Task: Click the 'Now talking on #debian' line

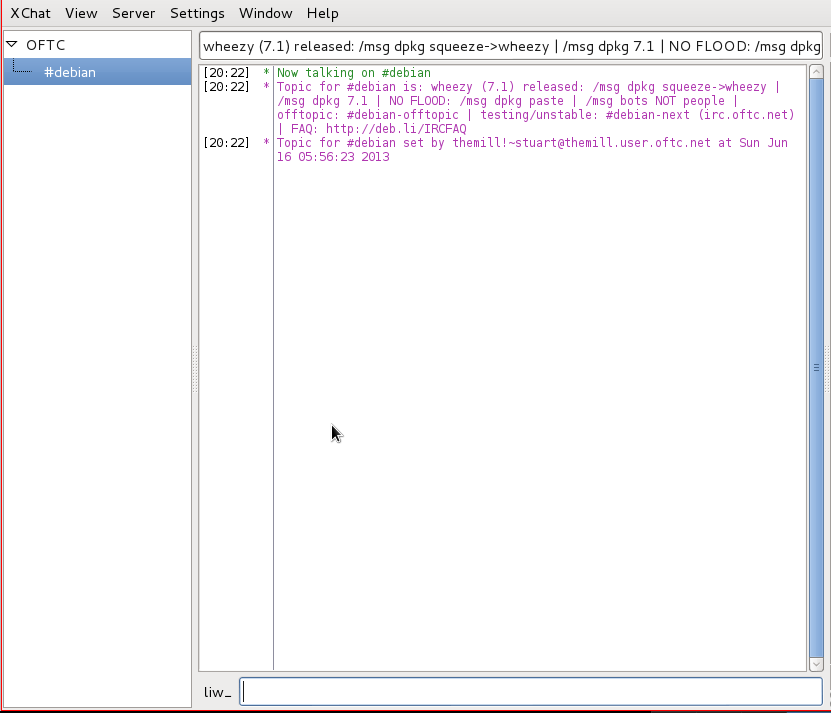Action: [353, 73]
